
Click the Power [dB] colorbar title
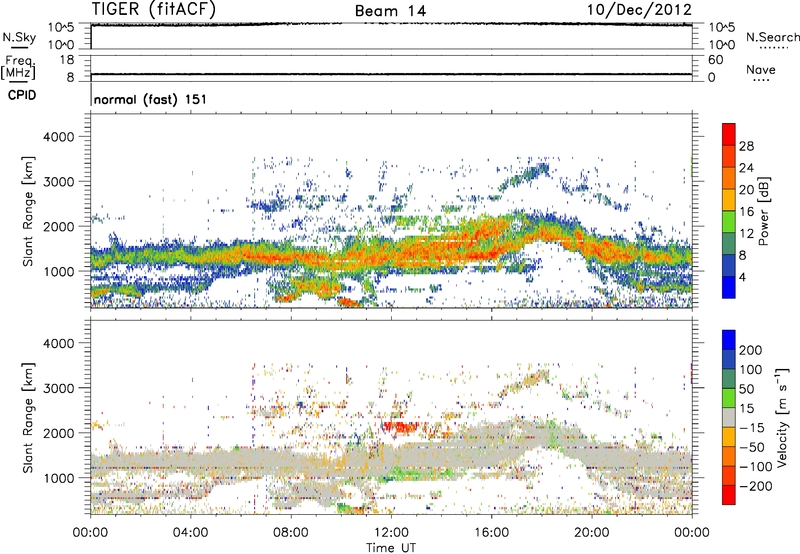763,211
